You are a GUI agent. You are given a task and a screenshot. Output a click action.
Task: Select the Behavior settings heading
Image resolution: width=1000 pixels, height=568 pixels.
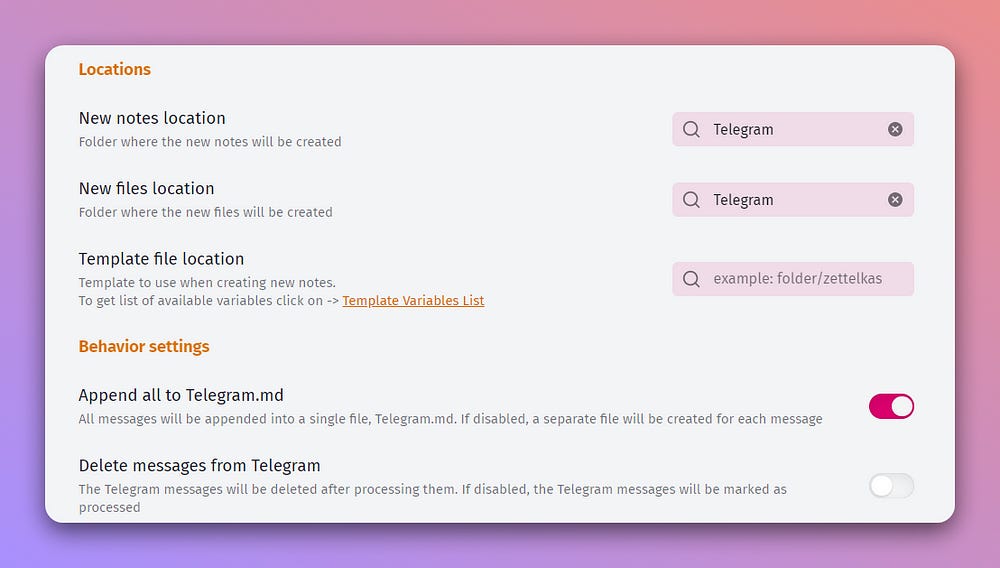click(x=144, y=346)
